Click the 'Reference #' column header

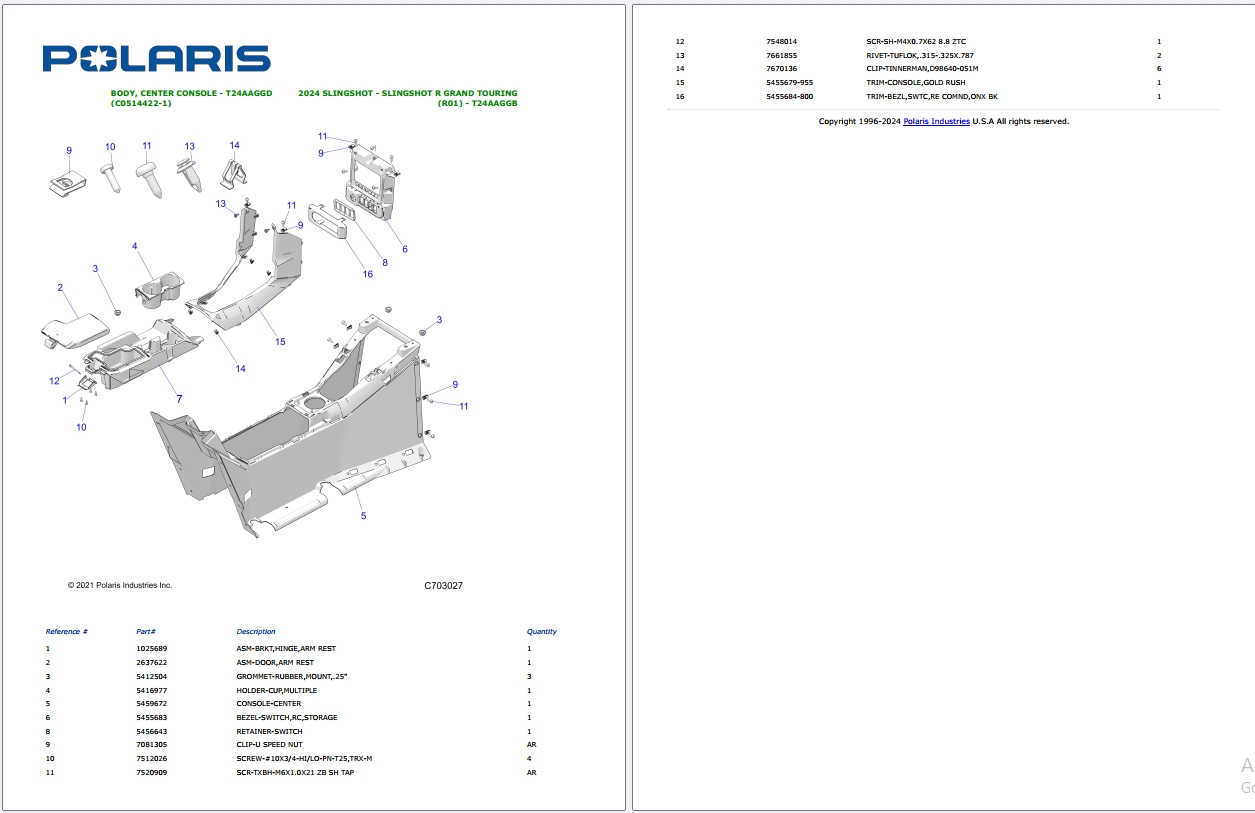67,632
